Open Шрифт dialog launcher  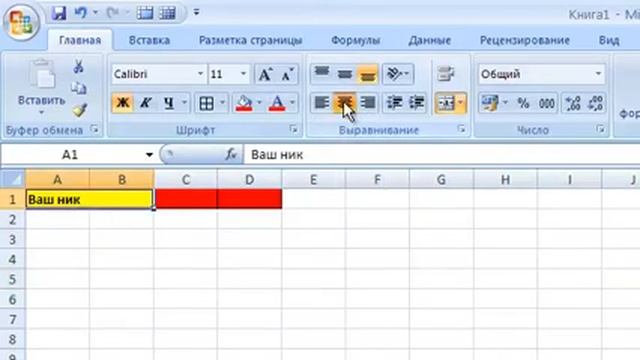click(x=293, y=129)
